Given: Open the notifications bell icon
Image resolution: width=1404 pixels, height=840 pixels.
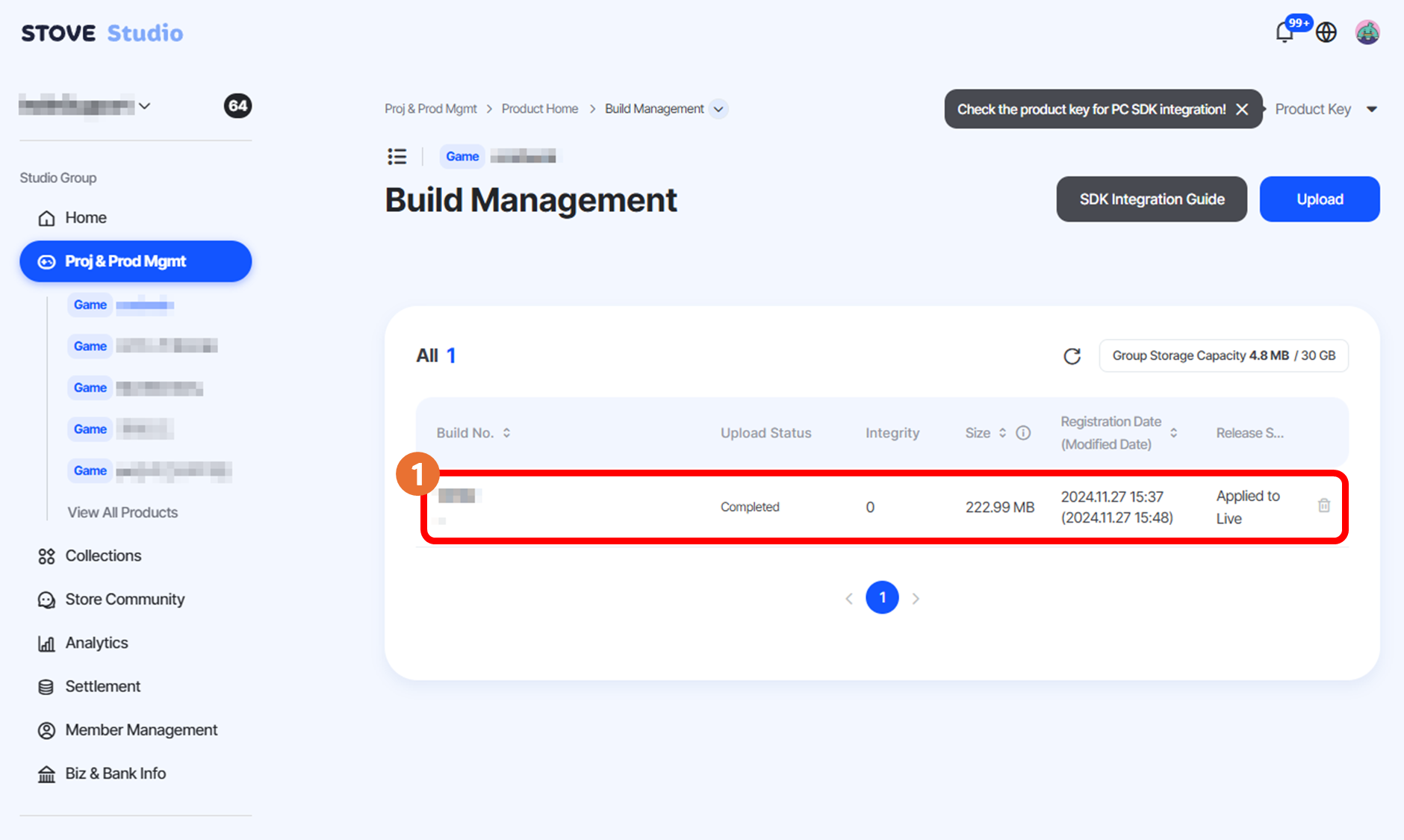Looking at the screenshot, I should (1285, 32).
